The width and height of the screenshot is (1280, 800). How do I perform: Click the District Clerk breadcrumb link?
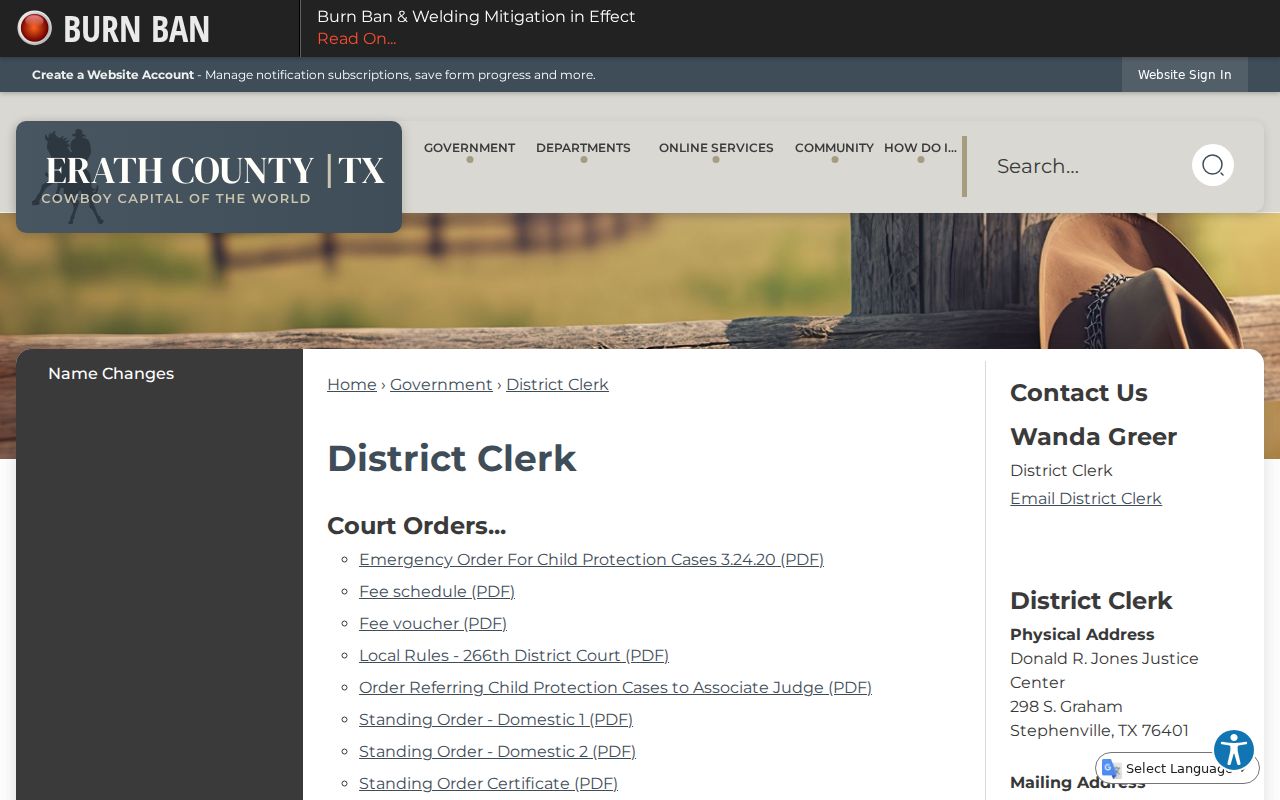[x=557, y=385]
